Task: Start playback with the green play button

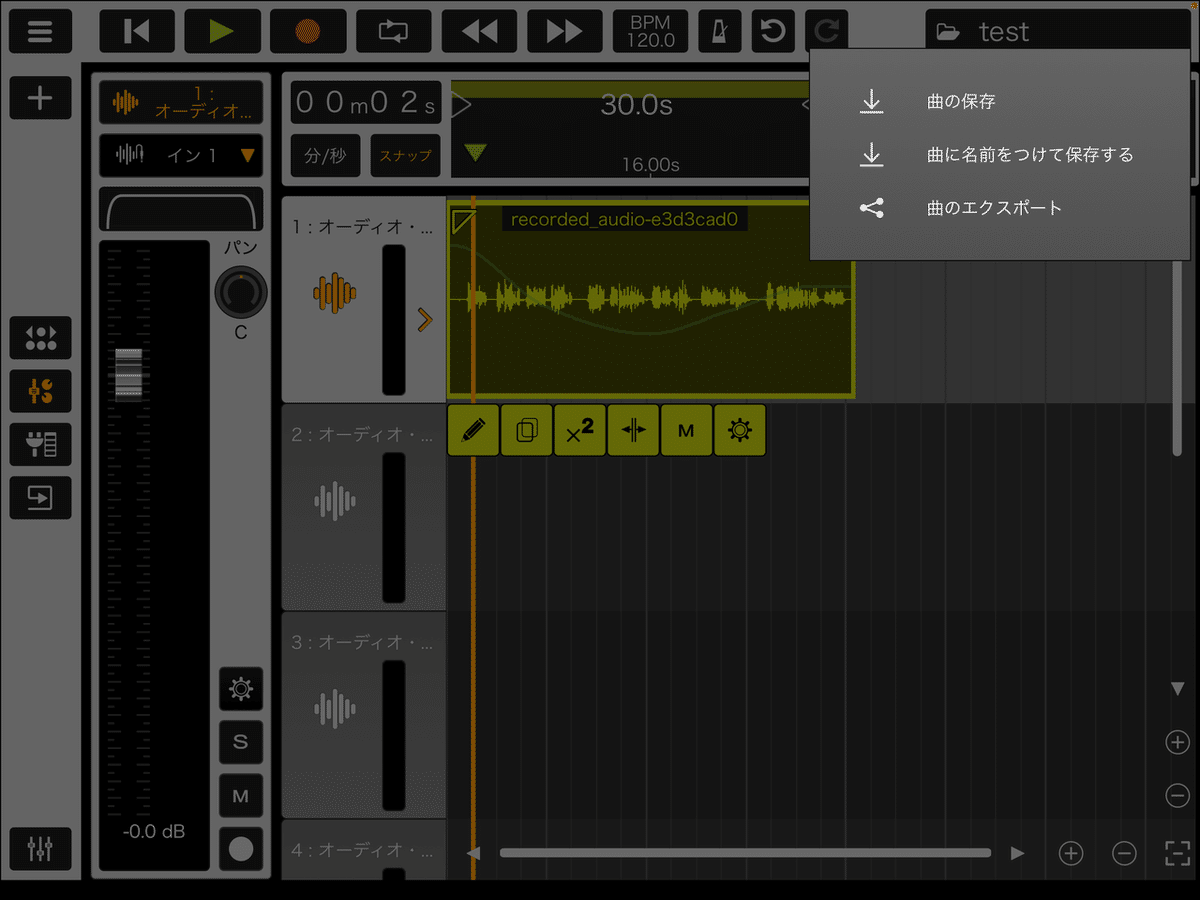Action: (x=222, y=31)
